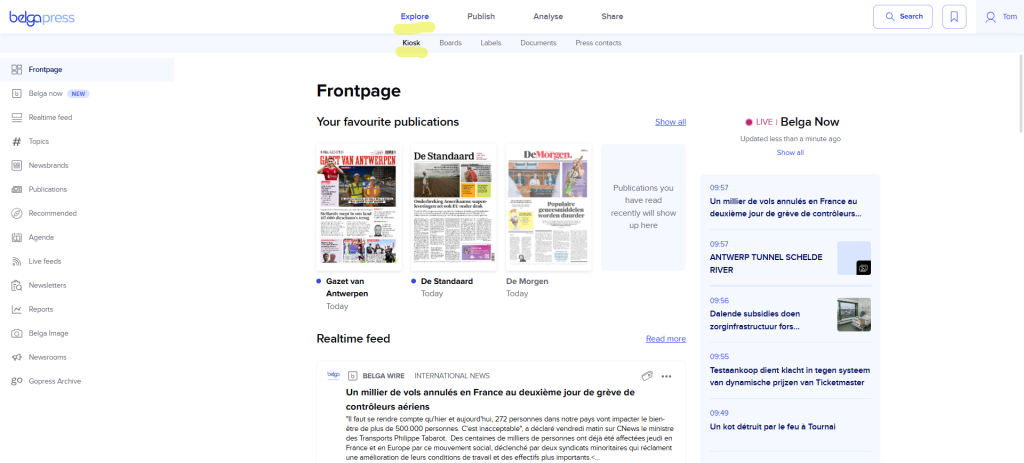
Task: Click the Gazet van Antwerpen title text
Action: coord(347,287)
